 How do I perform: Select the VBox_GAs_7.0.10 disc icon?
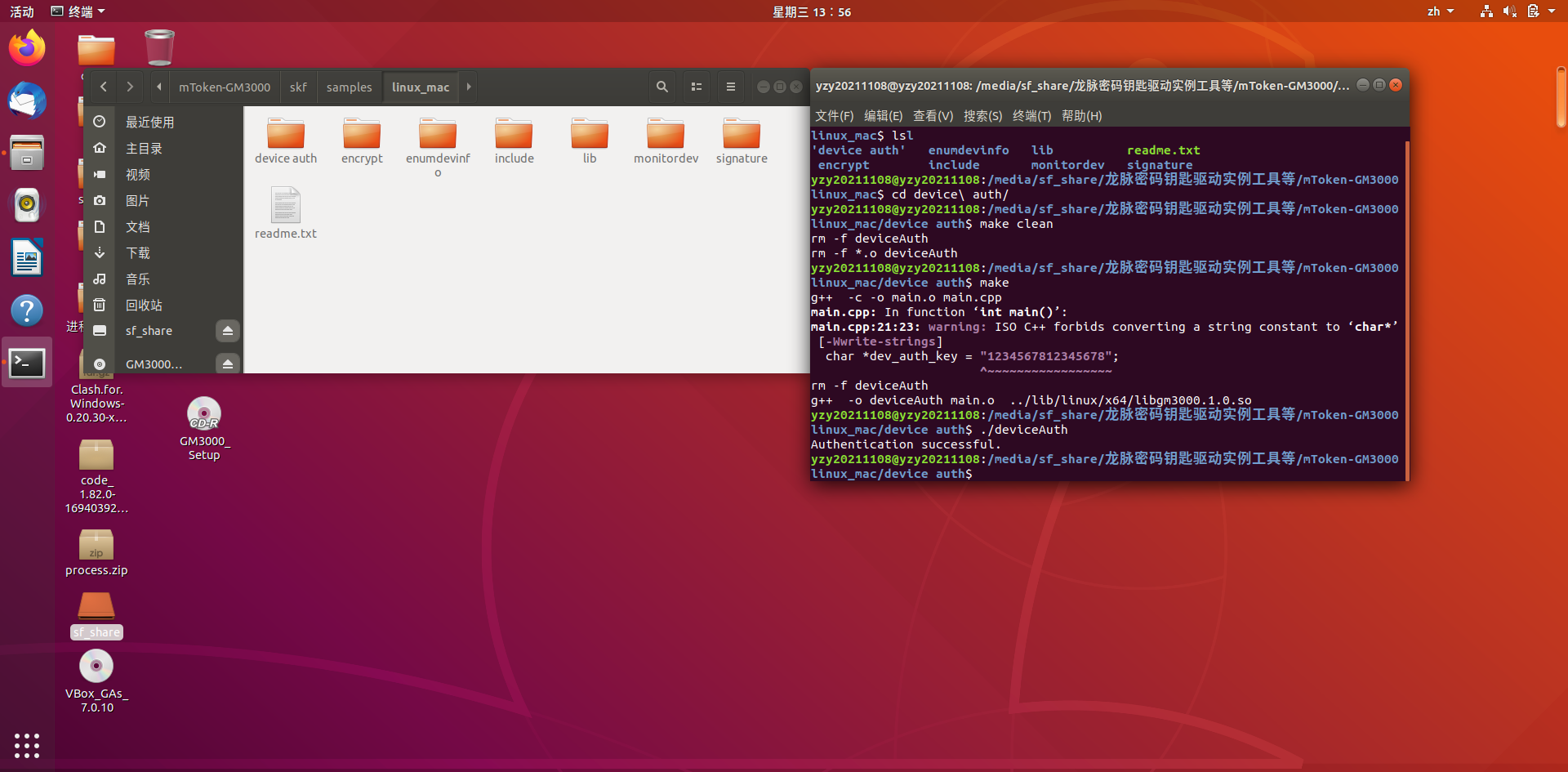click(96, 681)
